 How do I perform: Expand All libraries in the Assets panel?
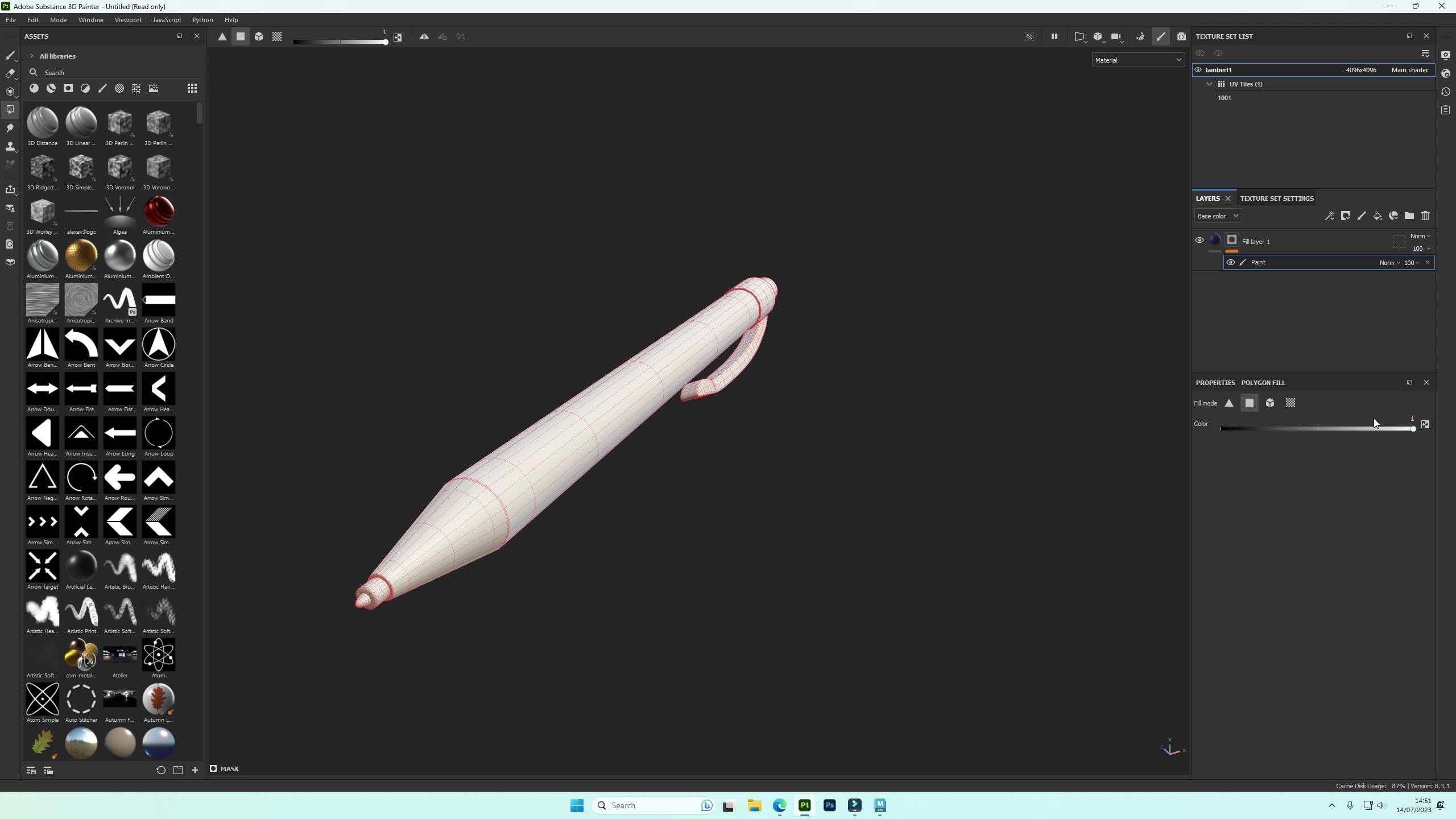coord(31,56)
